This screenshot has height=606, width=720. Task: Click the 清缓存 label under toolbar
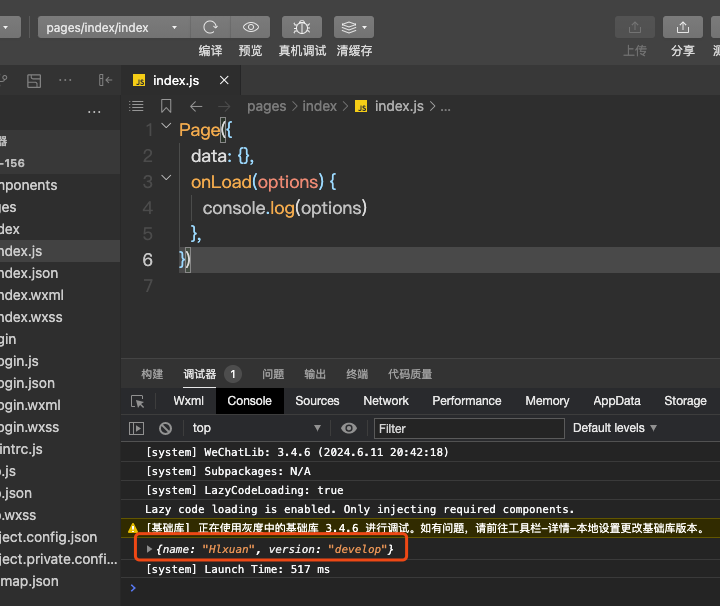(x=354, y=50)
